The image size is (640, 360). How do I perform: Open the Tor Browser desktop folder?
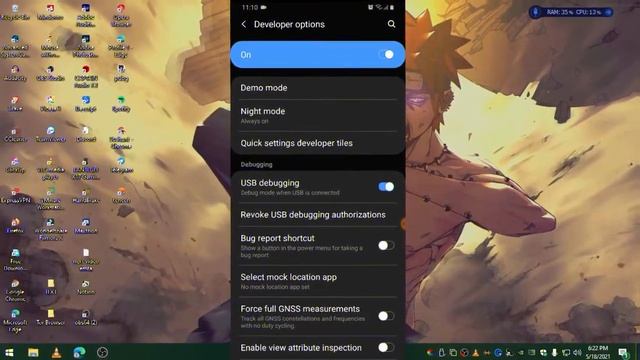coord(50,318)
